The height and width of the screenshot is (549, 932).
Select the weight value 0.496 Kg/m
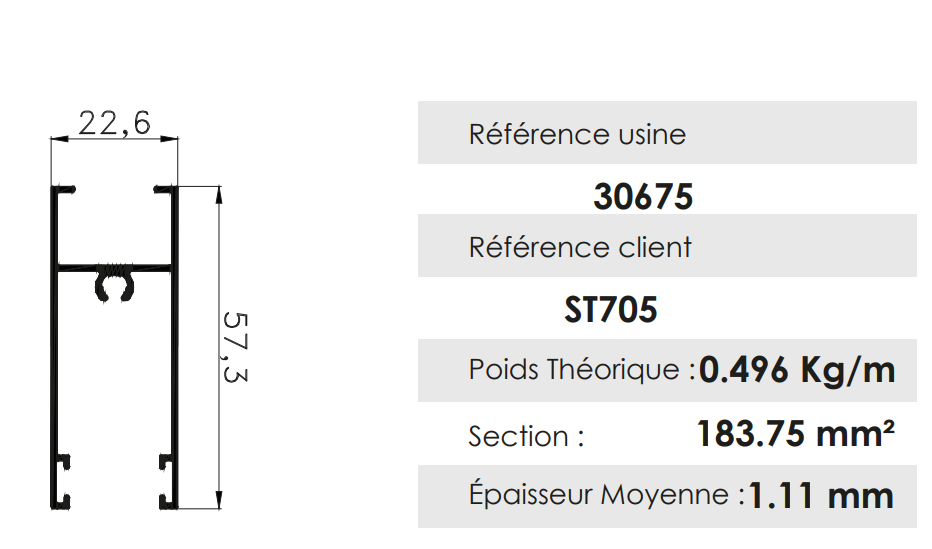pyautogui.click(x=797, y=370)
